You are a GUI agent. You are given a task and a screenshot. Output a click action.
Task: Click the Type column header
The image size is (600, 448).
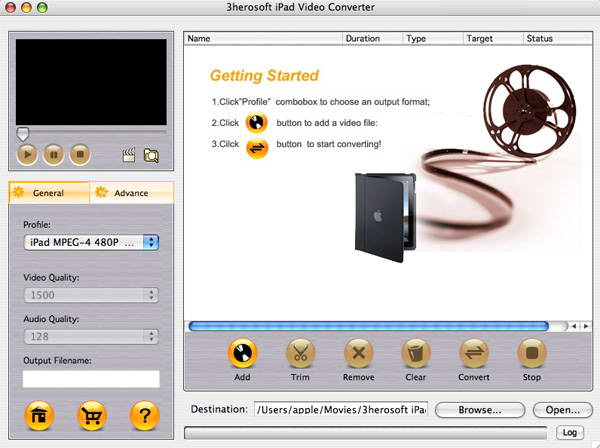[433, 39]
